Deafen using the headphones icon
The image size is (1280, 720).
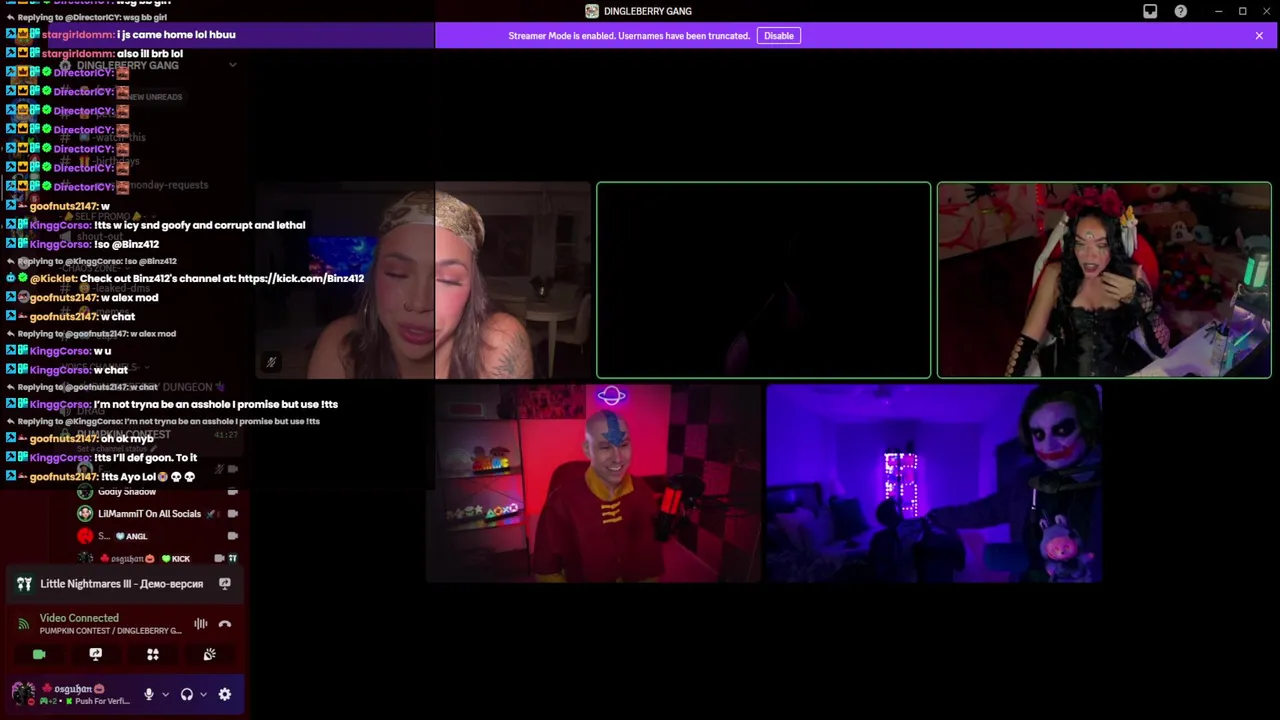187,694
